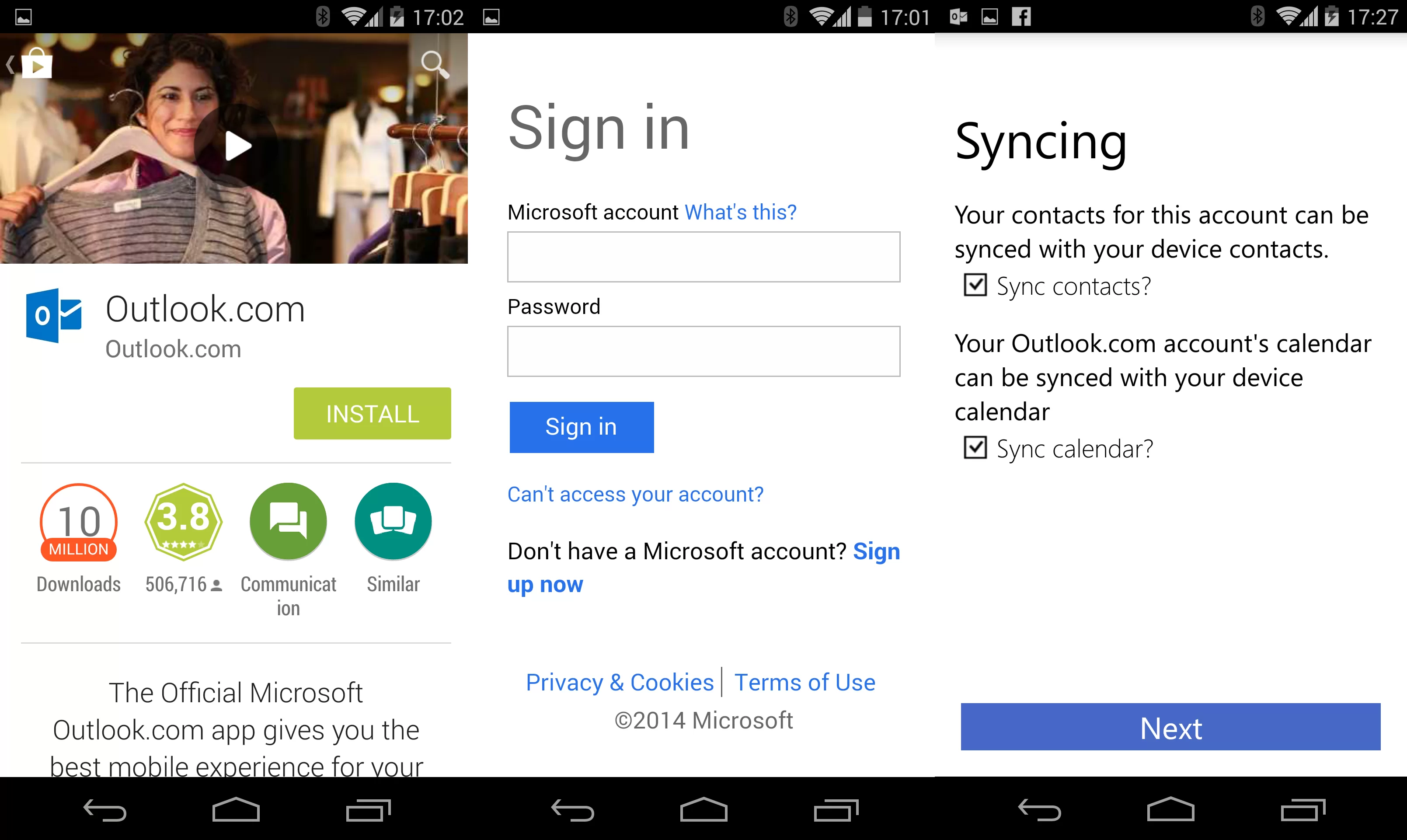This screenshot has height=840, width=1407.
Task: Tap Back in the Play Store screen
Action: point(104,810)
